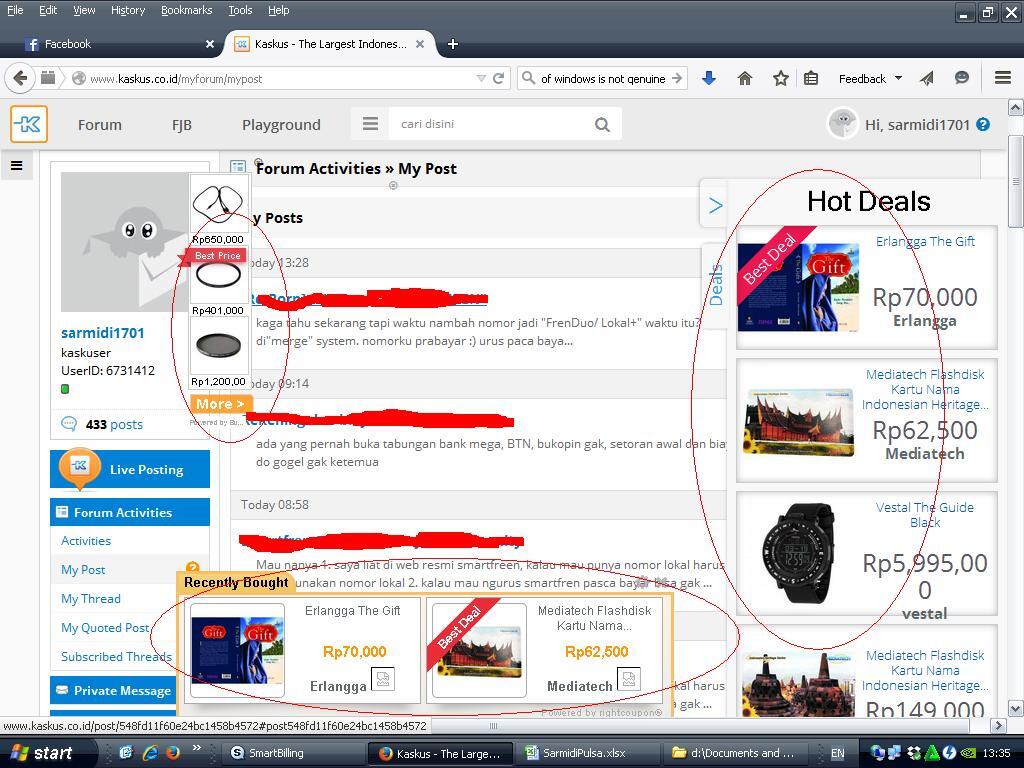This screenshot has height=768, width=1024.
Task: Click page scrollbar down arrow
Action: click(x=1016, y=708)
